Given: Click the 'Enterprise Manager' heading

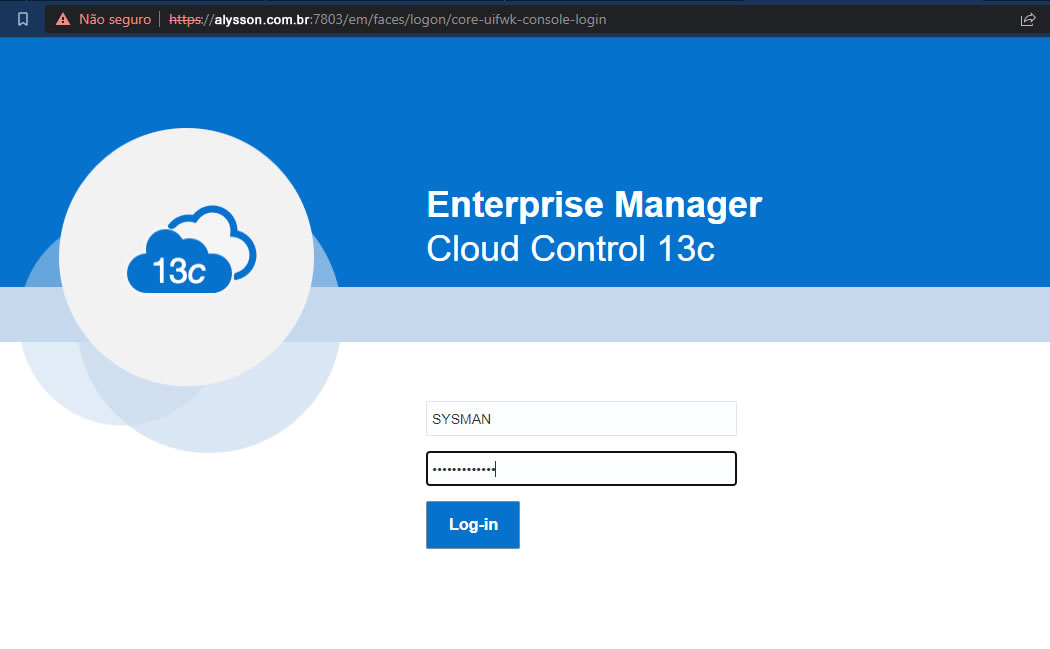Looking at the screenshot, I should click(594, 204).
